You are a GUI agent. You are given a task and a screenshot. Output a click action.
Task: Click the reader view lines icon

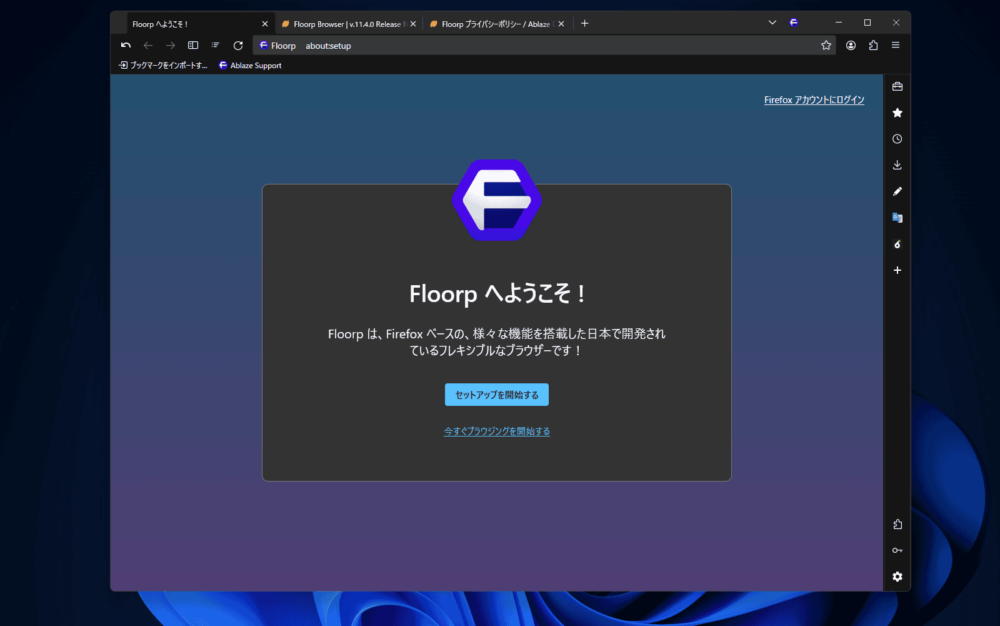[216, 45]
